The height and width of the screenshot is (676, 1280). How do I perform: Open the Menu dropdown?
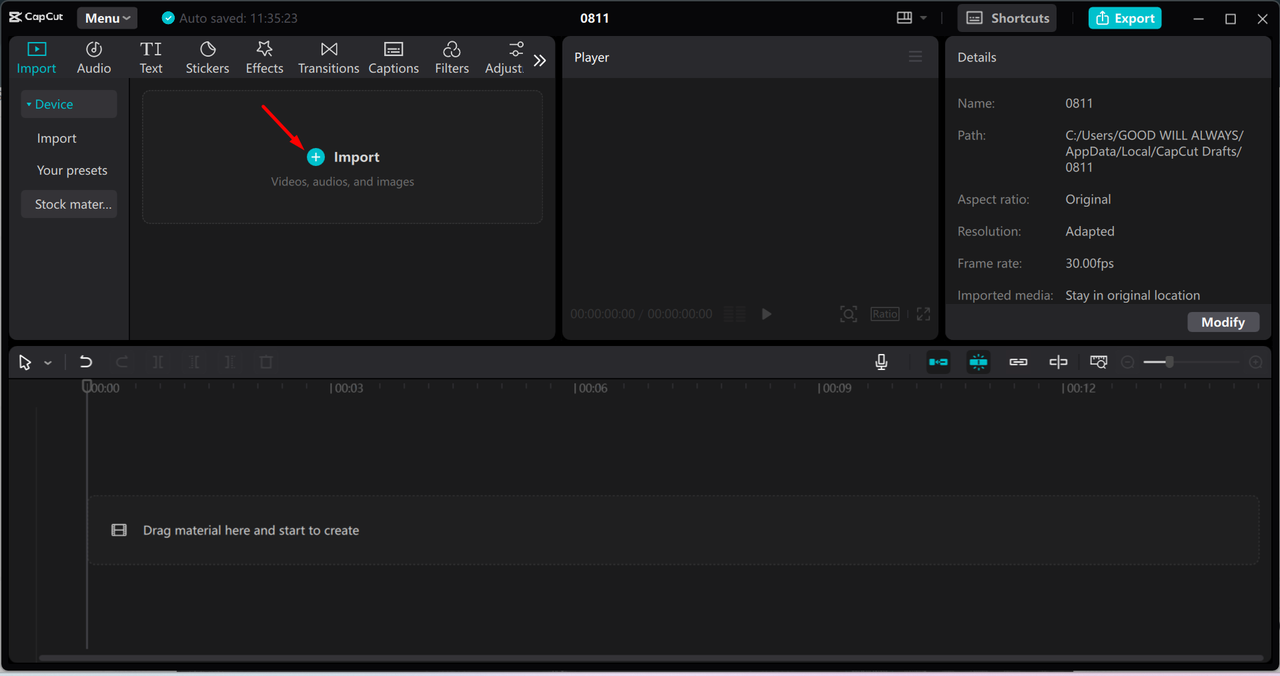[107, 18]
